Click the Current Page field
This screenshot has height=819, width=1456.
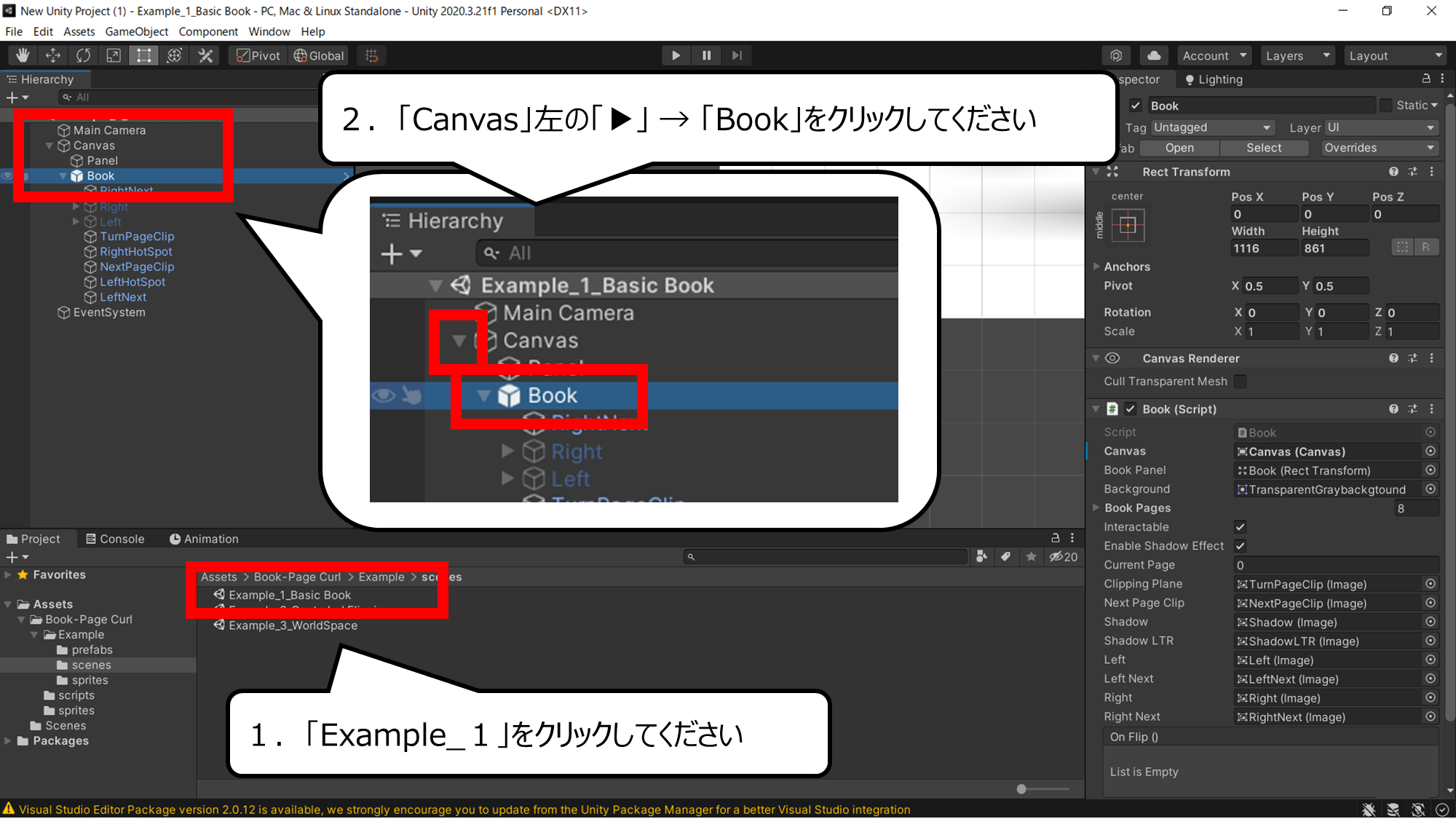[x=1336, y=565]
